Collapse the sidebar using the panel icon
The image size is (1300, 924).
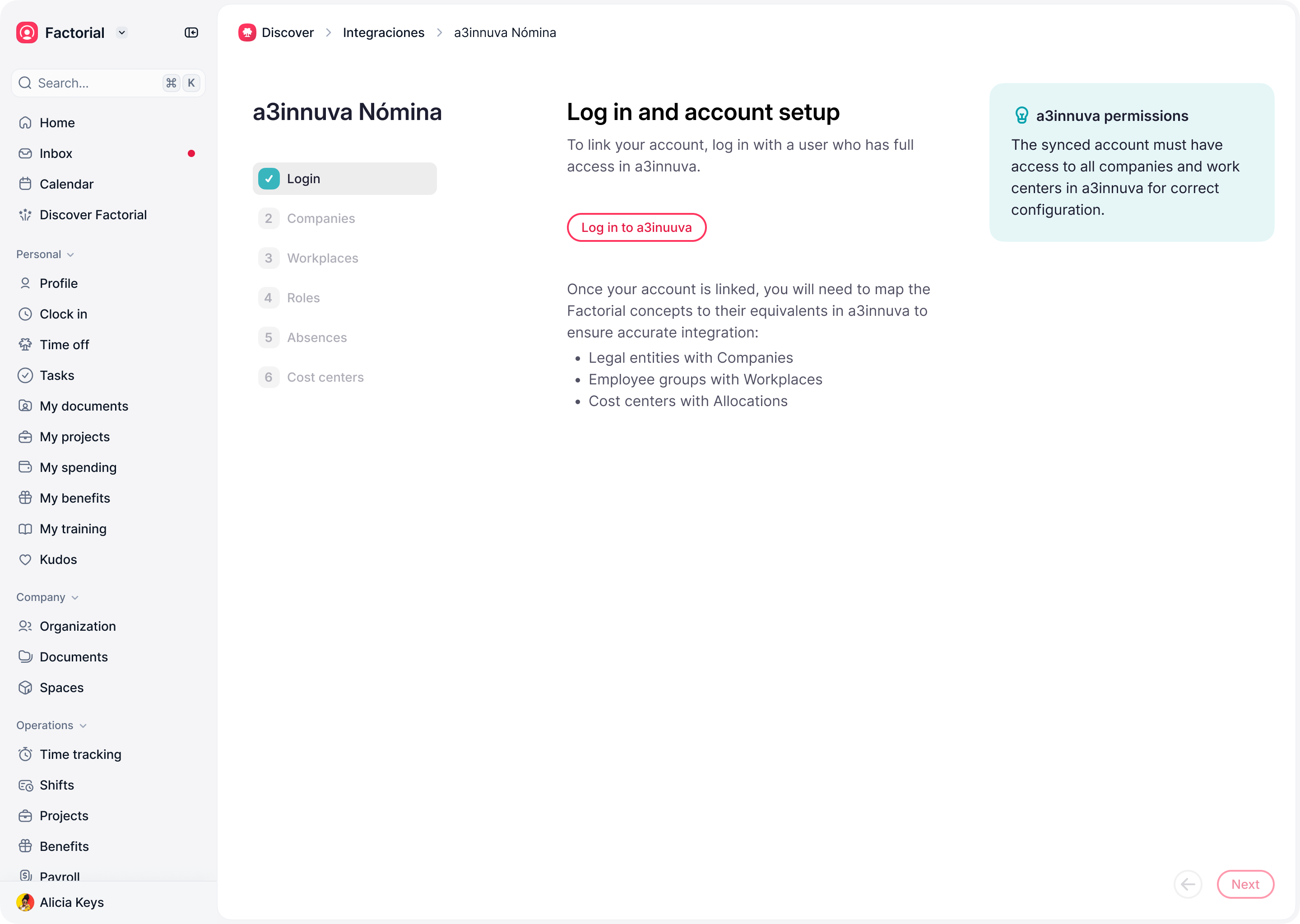tap(191, 32)
